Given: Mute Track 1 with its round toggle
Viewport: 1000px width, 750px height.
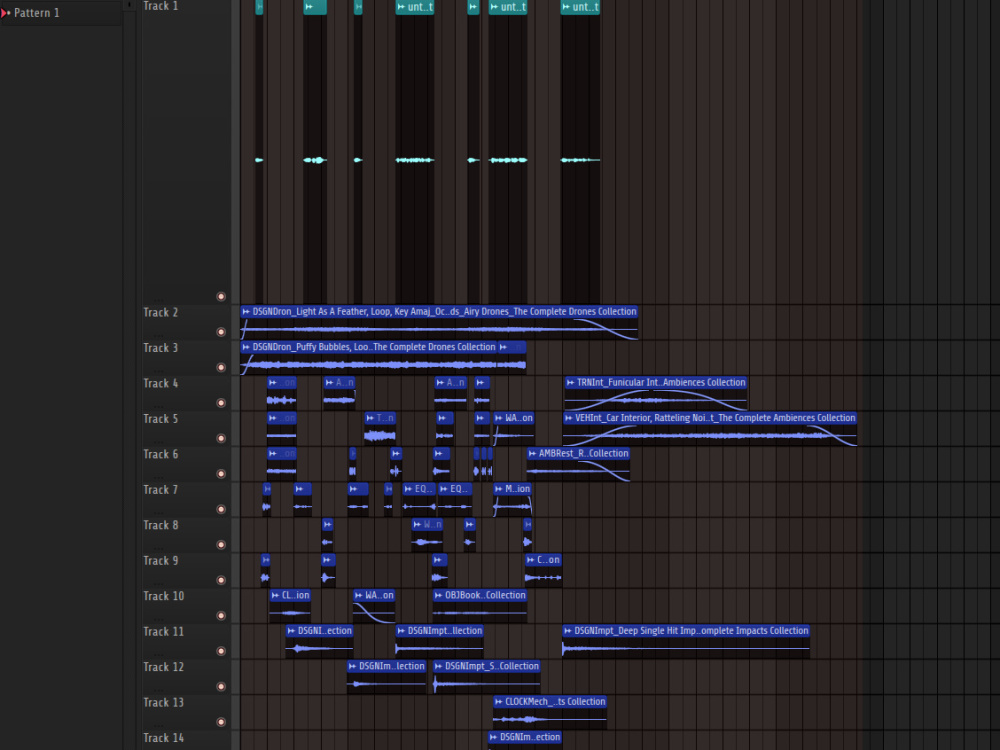Looking at the screenshot, I should pyautogui.click(x=221, y=297).
